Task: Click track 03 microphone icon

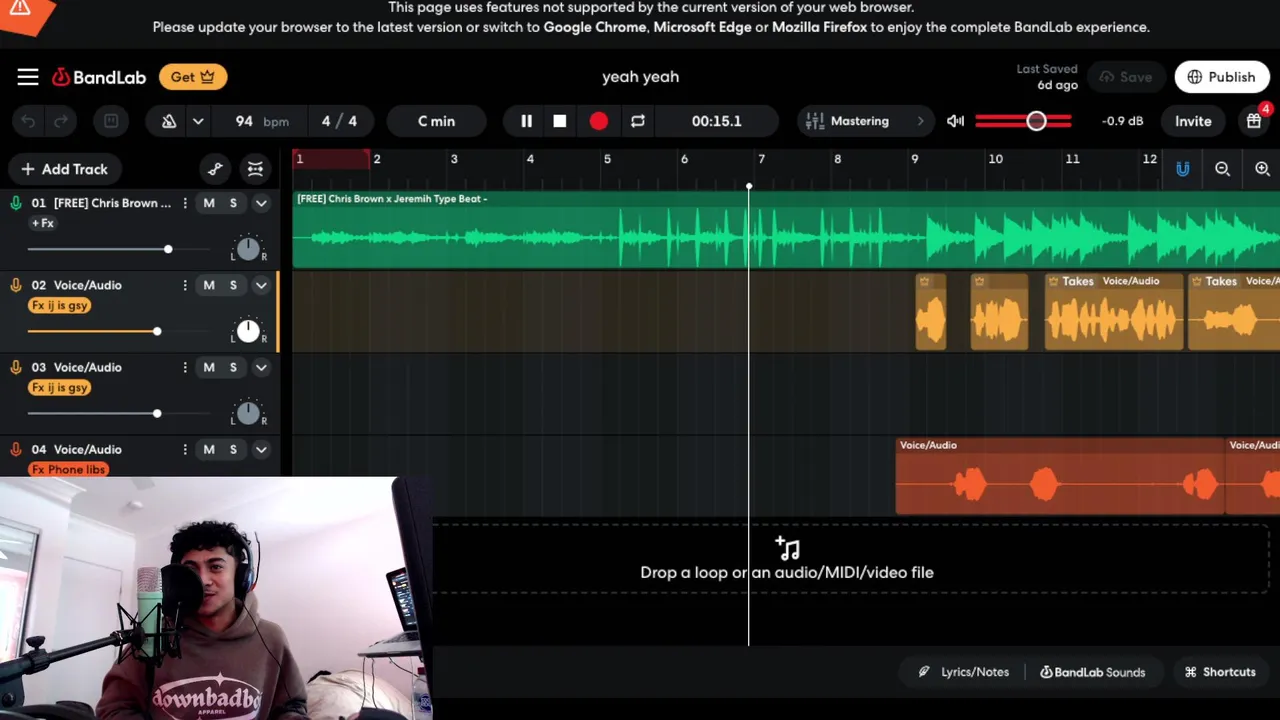Action: tap(16, 367)
